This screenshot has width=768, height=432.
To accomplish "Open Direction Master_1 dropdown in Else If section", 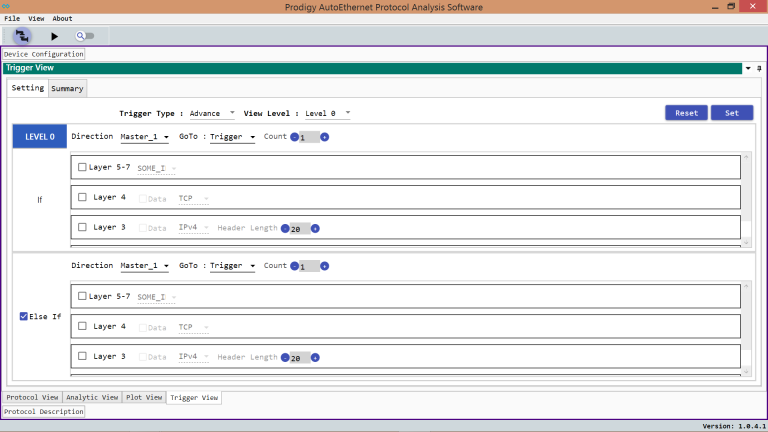I will (x=144, y=265).
